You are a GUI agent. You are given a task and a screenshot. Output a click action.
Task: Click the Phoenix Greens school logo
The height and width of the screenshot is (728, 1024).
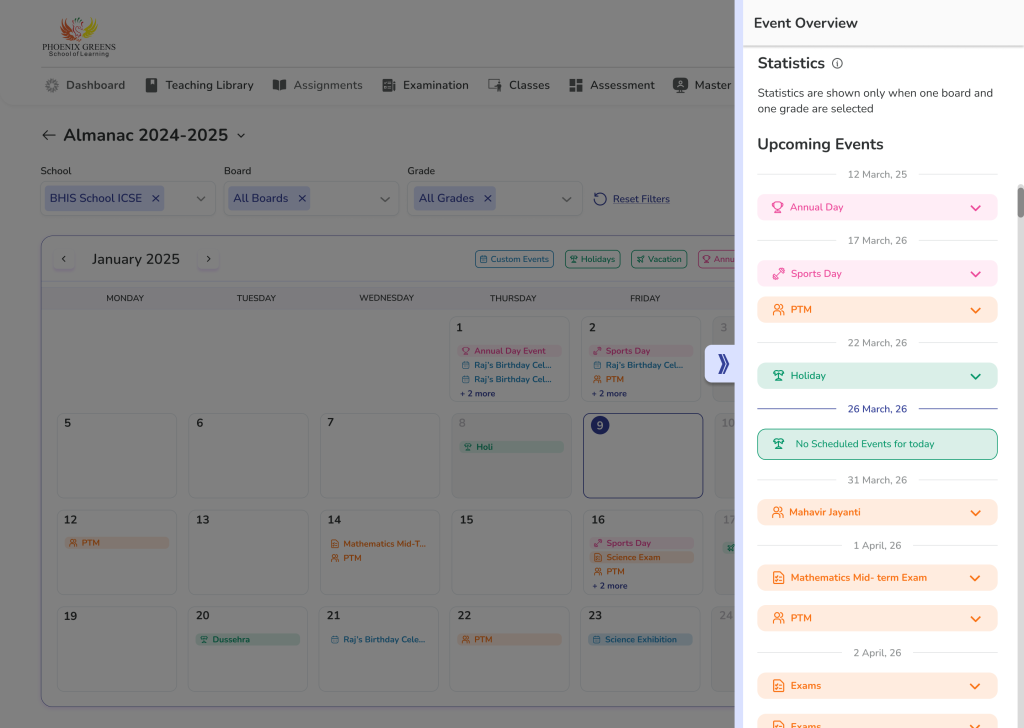pos(79,36)
